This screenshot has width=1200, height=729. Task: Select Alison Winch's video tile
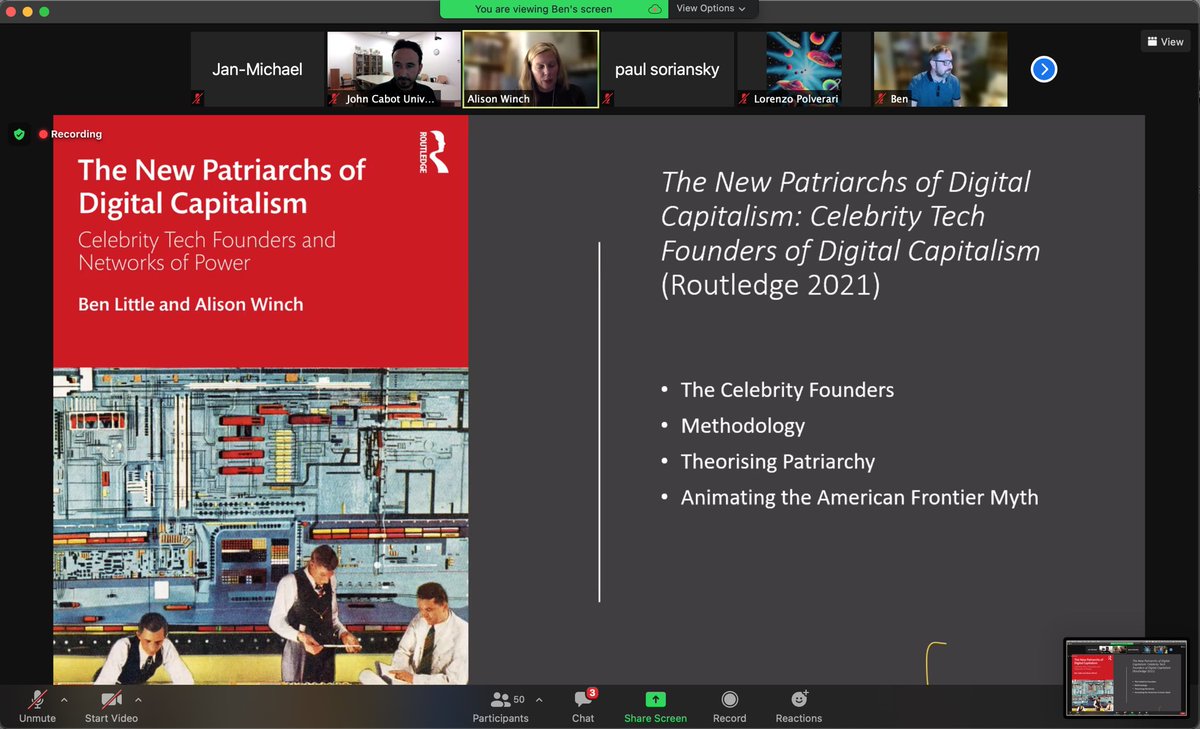(x=530, y=69)
